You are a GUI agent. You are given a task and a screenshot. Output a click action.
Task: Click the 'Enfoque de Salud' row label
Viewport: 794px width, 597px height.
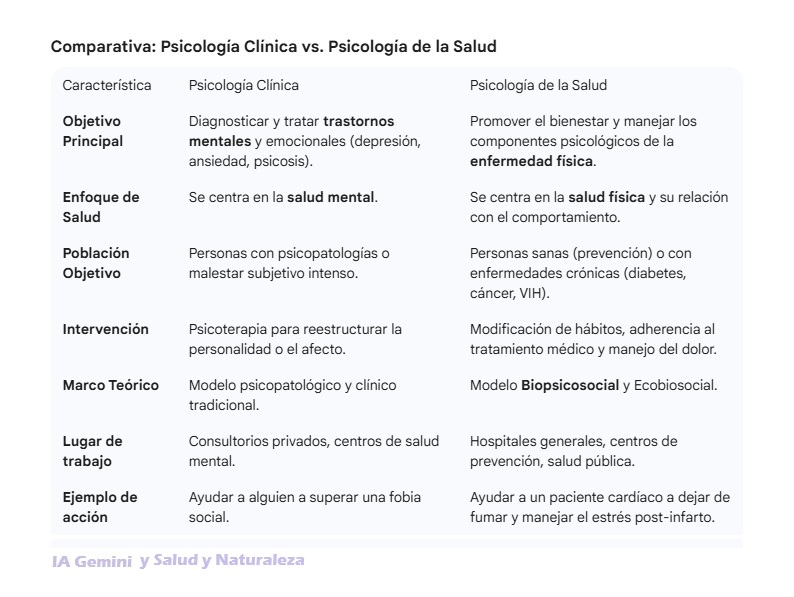(100, 207)
